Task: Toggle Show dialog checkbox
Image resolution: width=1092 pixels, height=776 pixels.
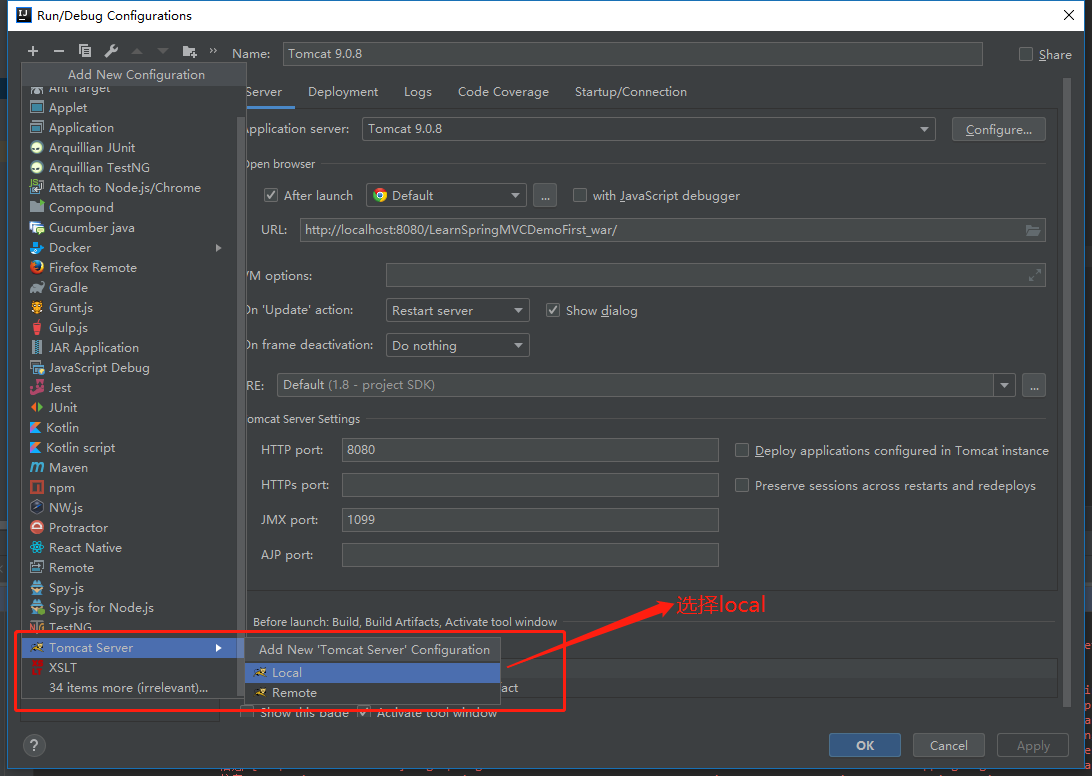Action: tap(553, 311)
